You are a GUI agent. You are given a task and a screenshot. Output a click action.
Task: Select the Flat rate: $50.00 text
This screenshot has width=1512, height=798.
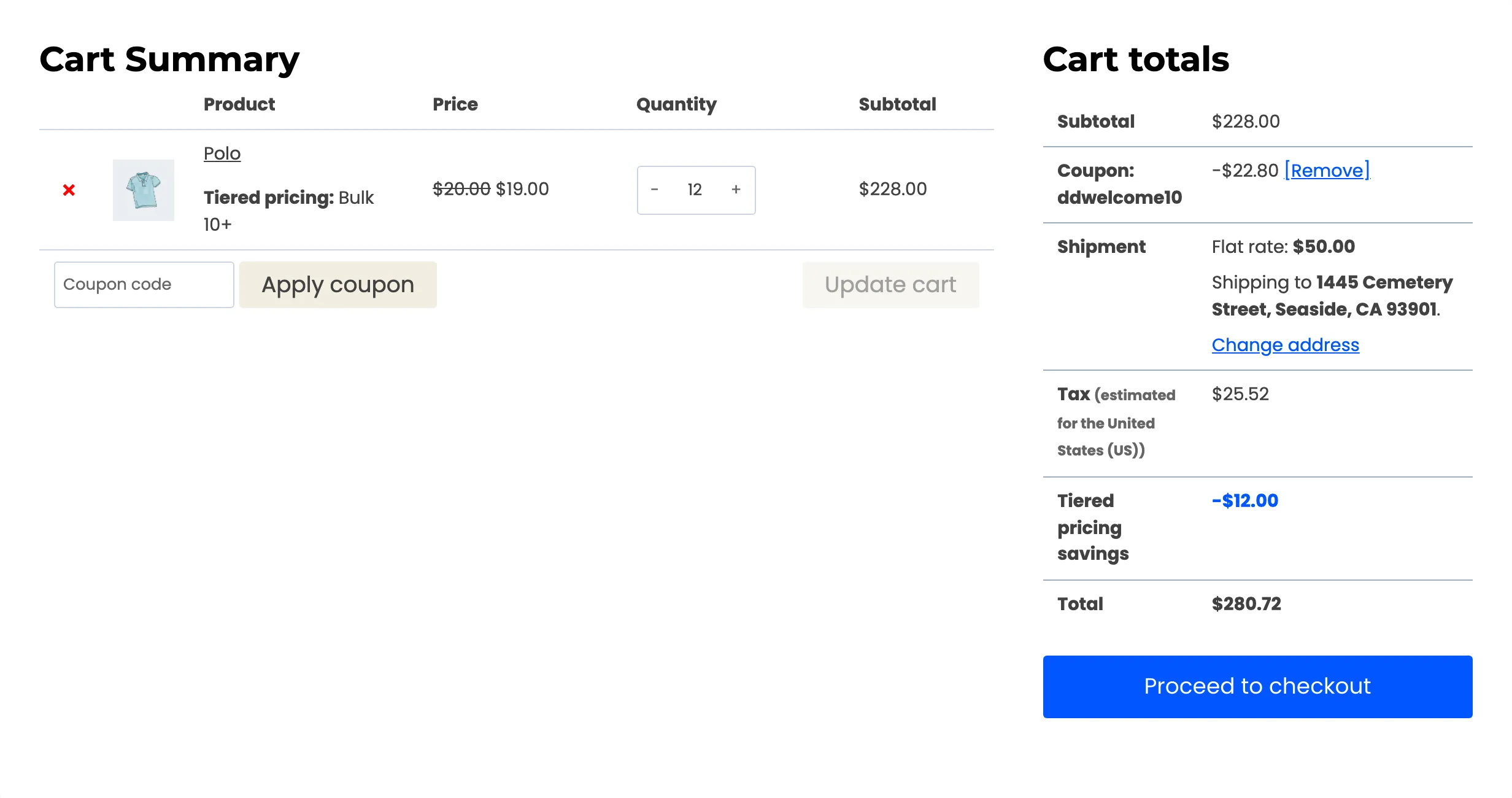1283,247
